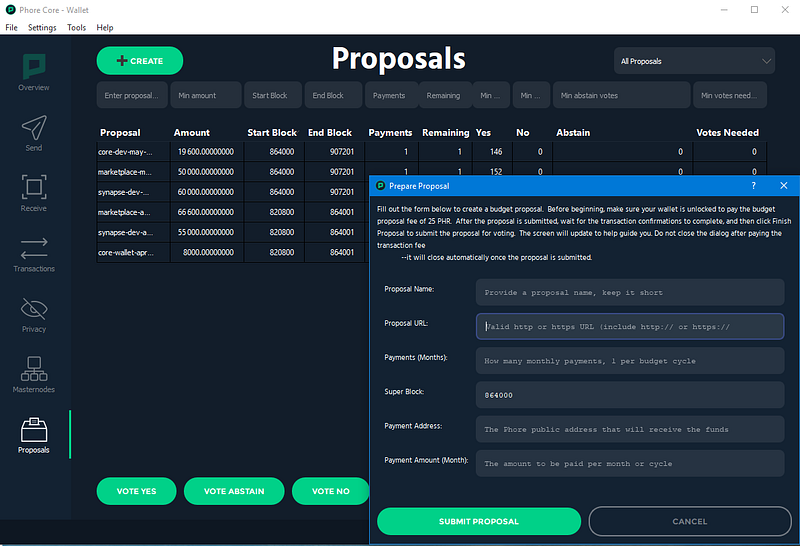Click the Create proposal button
The width and height of the screenshot is (800, 546).
[x=140, y=61]
